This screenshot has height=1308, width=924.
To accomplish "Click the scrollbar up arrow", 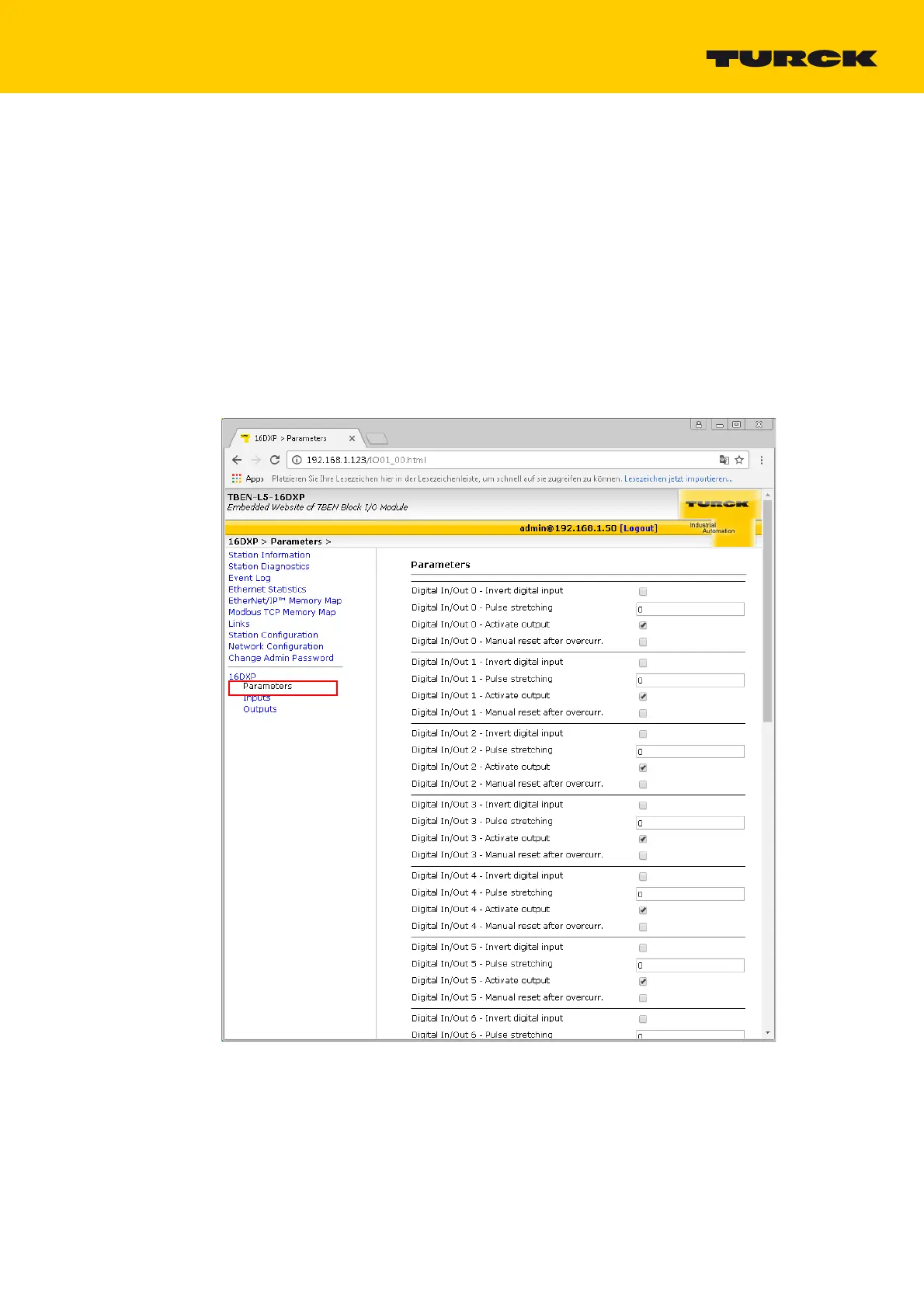I will (768, 495).
